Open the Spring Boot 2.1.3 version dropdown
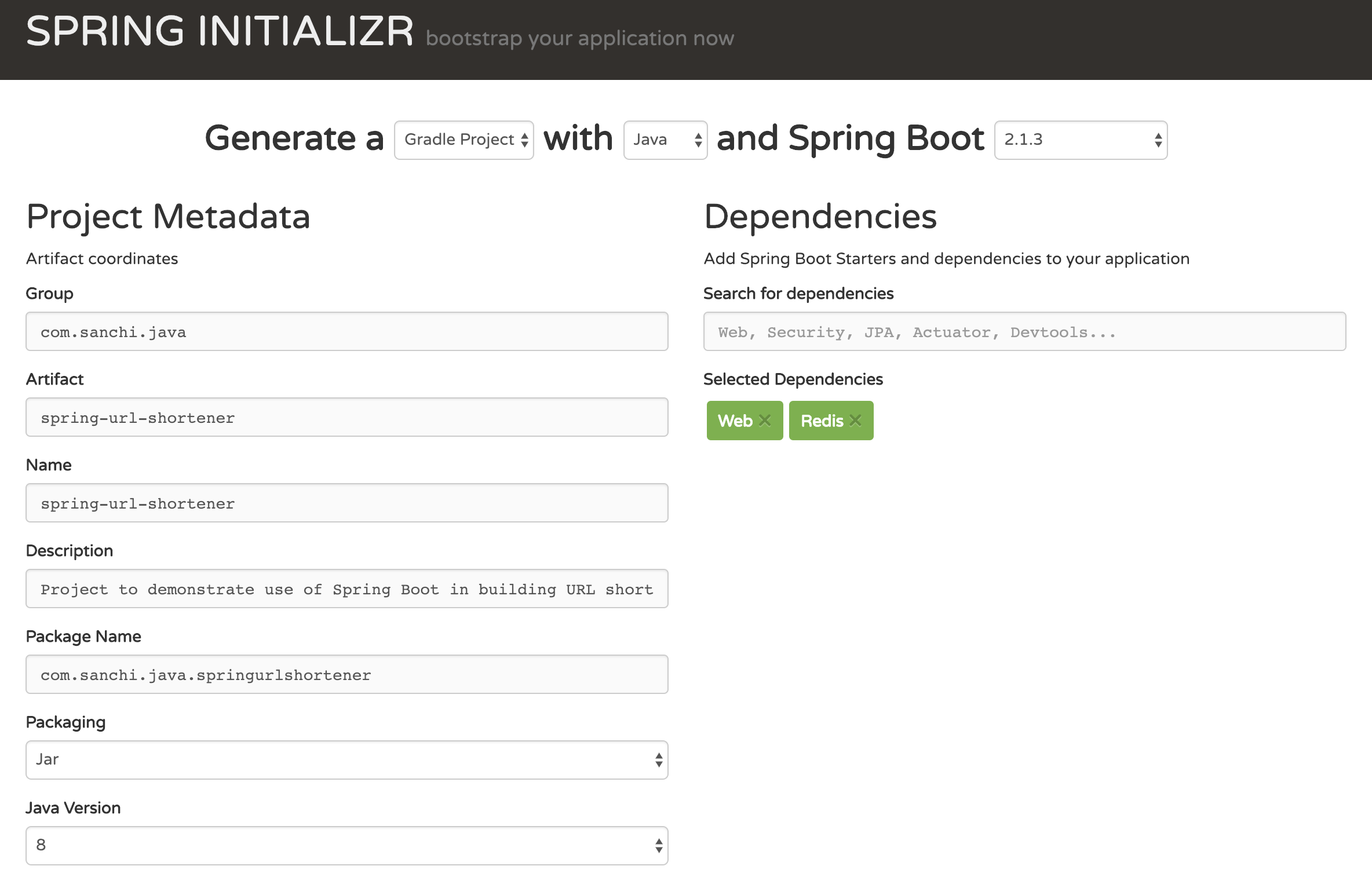Viewport: 1372px width, 877px height. coord(1081,140)
